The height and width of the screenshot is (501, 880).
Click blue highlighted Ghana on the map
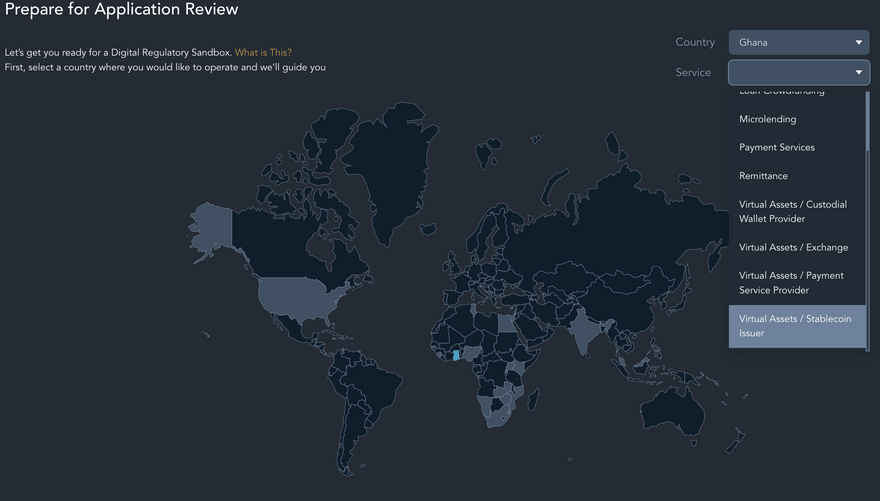click(x=457, y=355)
